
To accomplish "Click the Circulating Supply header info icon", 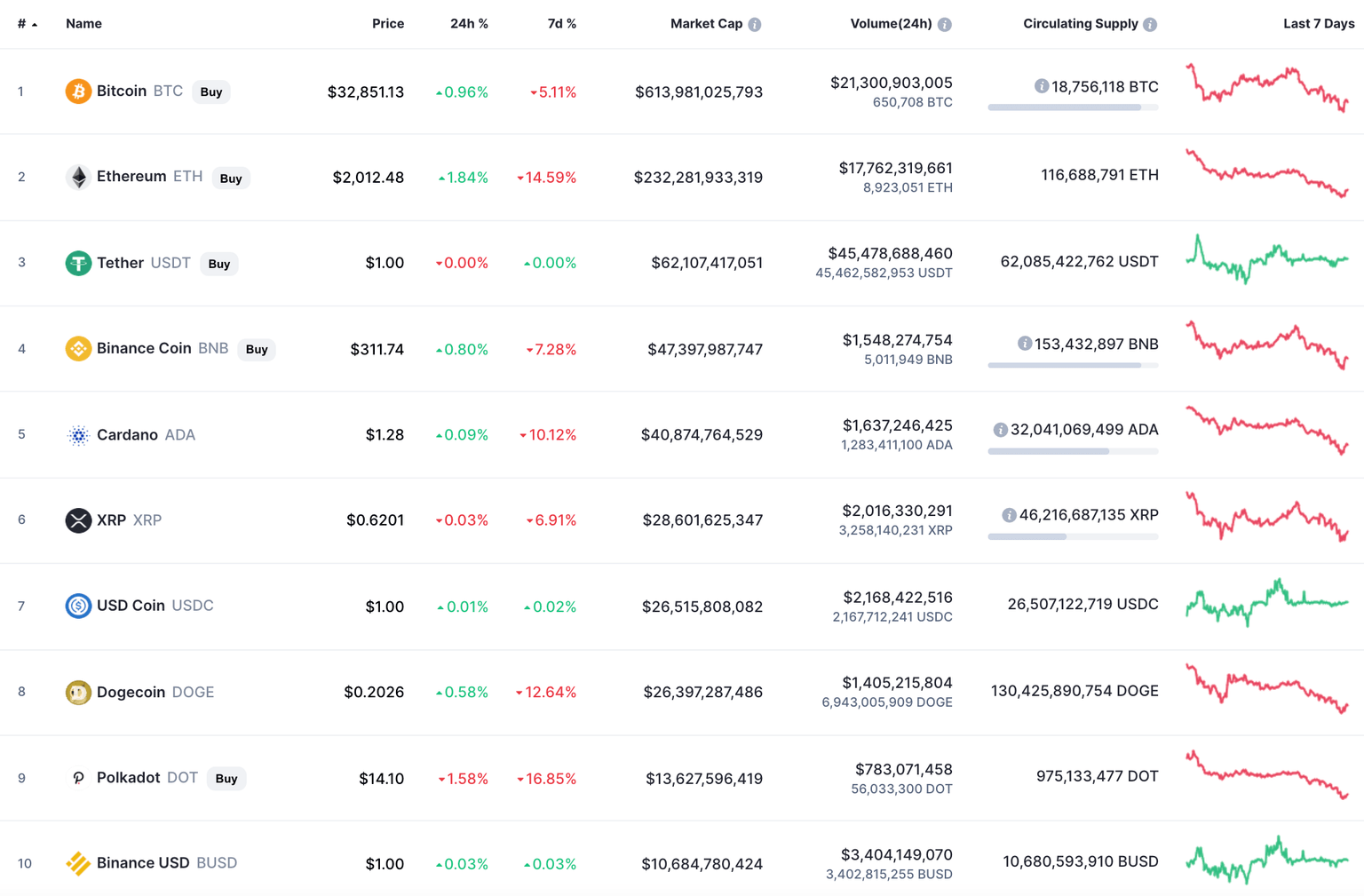I will 1150,25.
